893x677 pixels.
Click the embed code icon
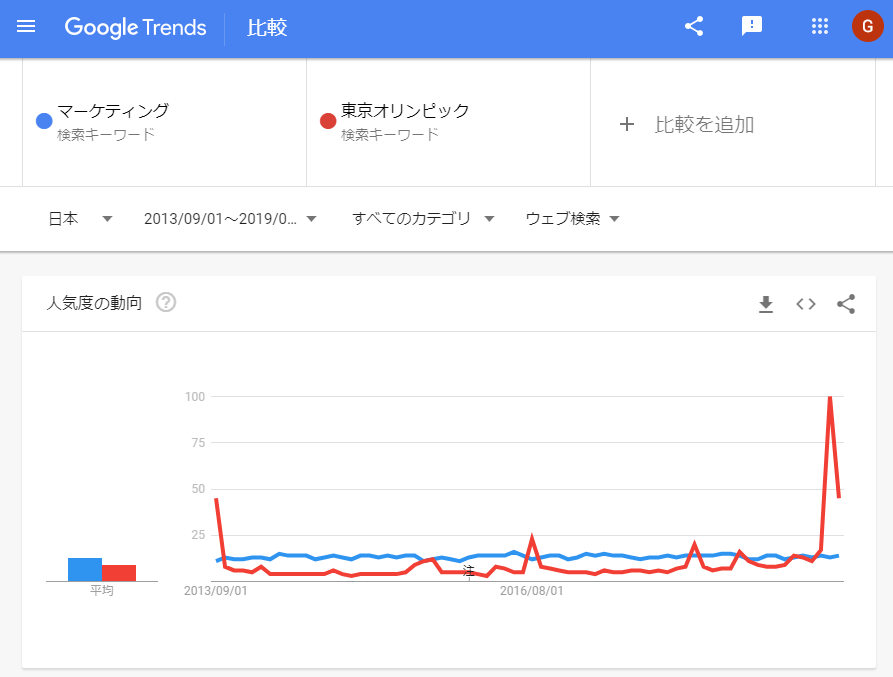pos(806,304)
